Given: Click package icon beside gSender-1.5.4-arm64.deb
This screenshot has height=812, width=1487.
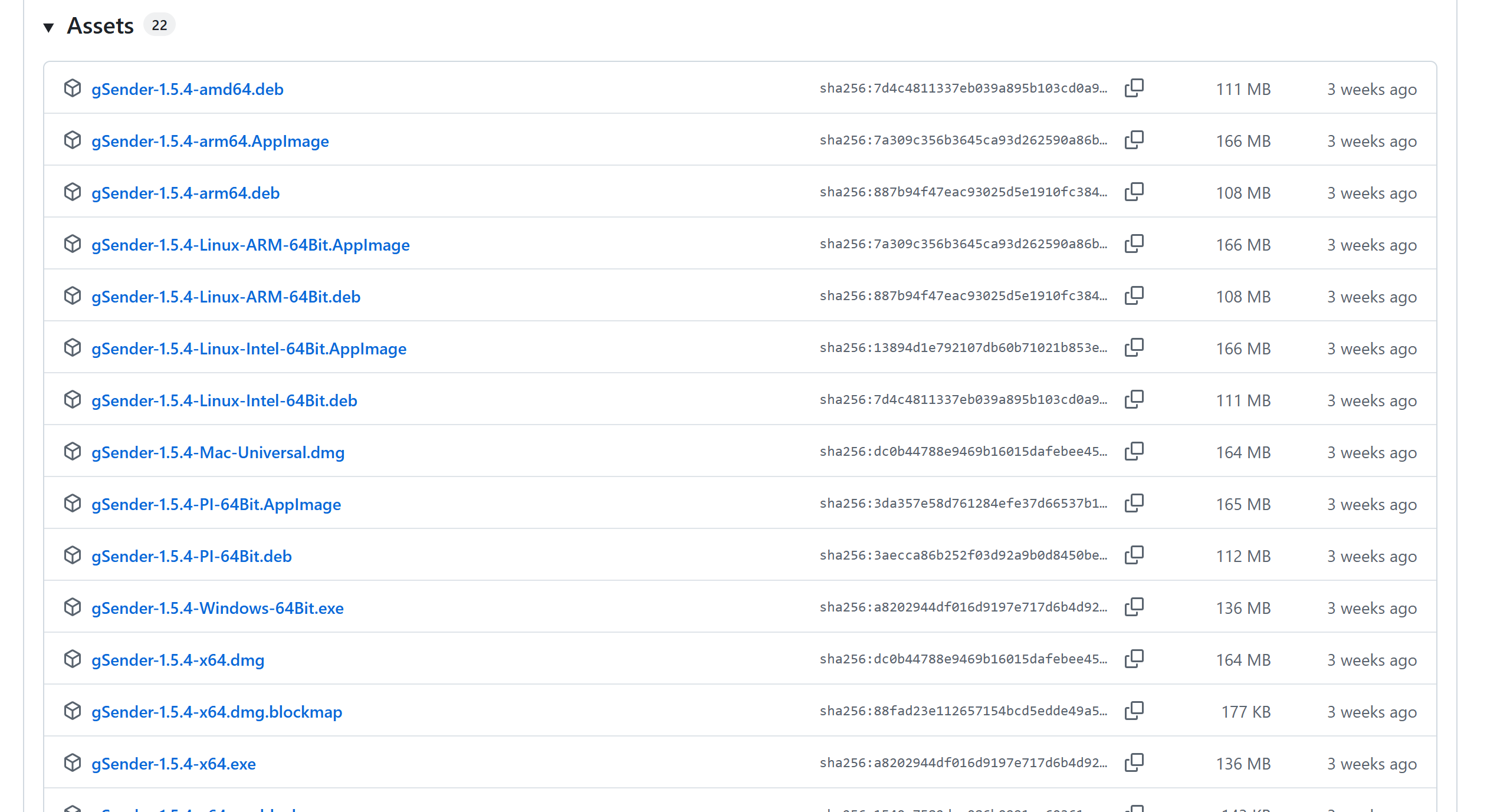Looking at the screenshot, I should tap(73, 192).
